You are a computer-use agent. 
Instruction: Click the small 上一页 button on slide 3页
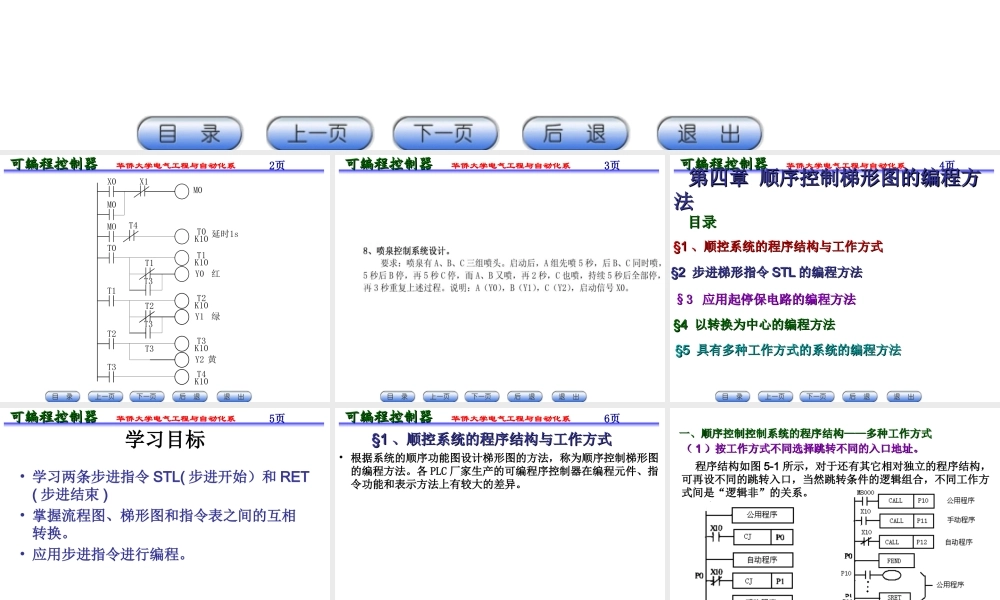tap(440, 397)
